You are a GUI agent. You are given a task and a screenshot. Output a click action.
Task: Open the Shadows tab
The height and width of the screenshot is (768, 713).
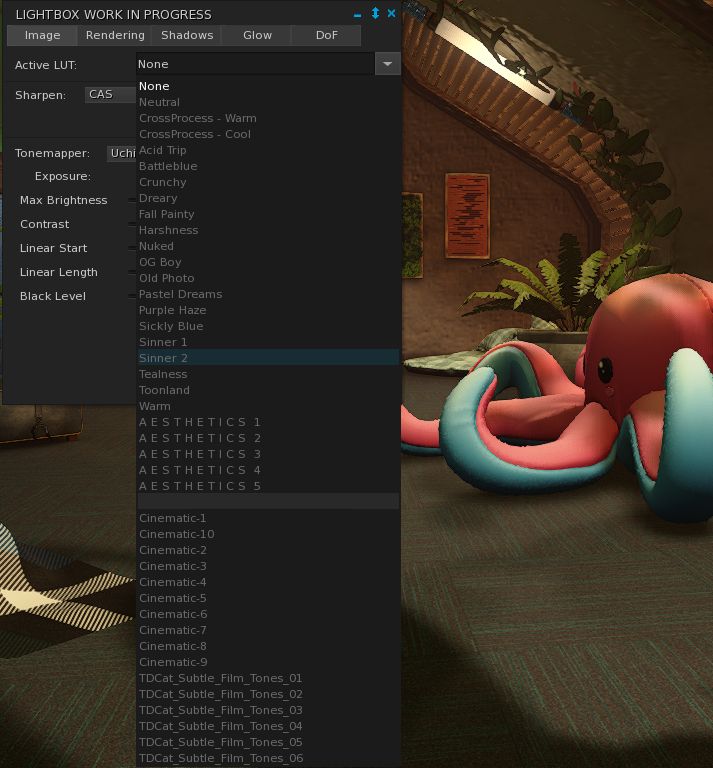click(x=187, y=35)
